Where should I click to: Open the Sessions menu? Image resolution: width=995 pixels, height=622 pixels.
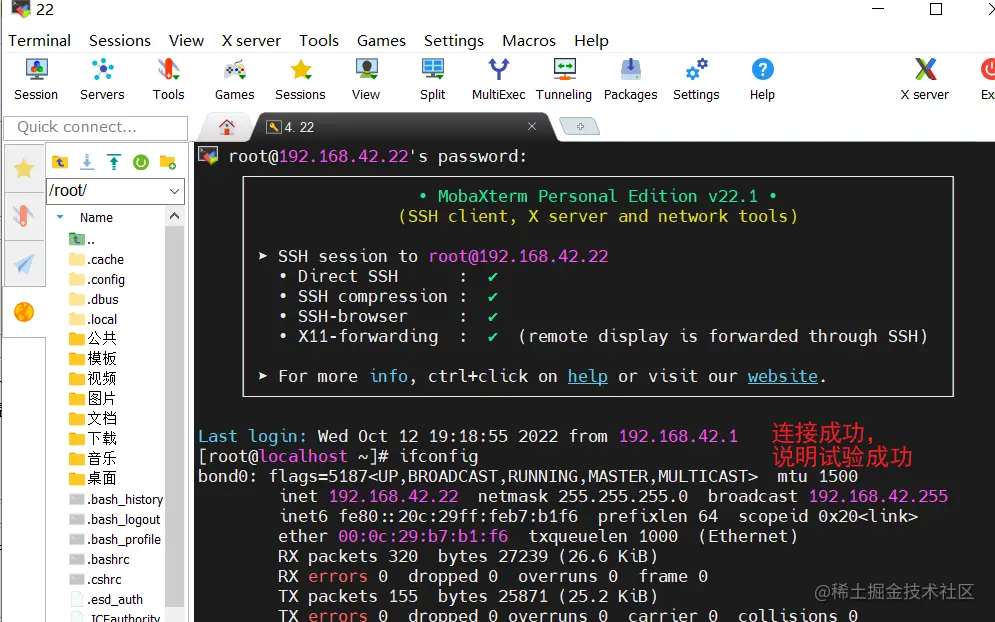[x=120, y=41]
